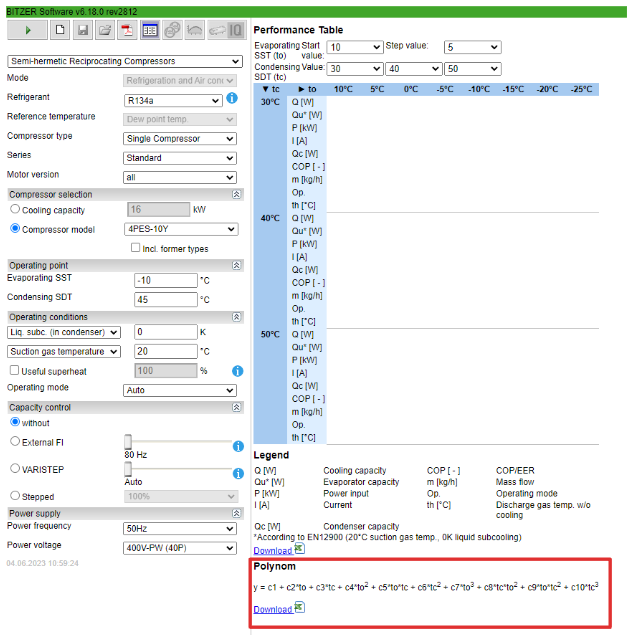Click Excel icon after performance table Download
This screenshot has height=635, width=637.
click(x=299, y=548)
